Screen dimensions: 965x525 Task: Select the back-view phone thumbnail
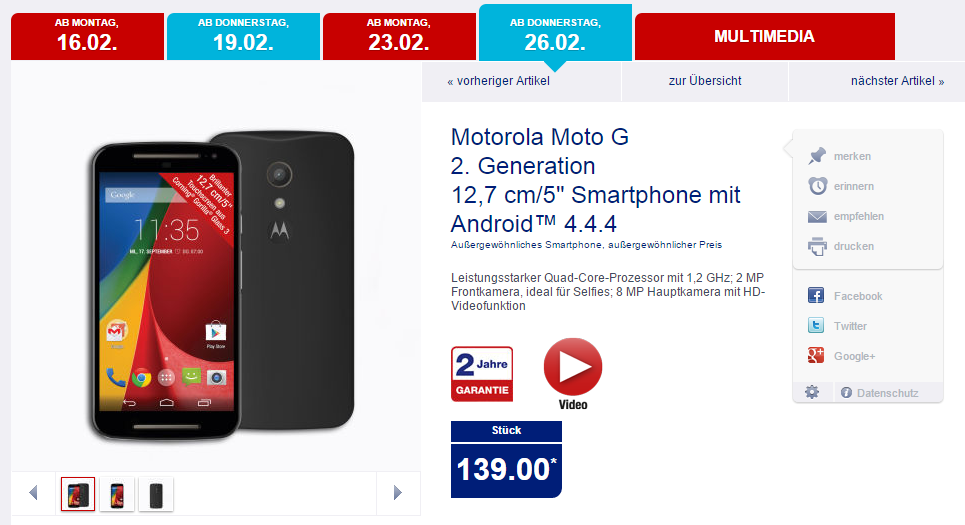pyautogui.click(x=156, y=494)
